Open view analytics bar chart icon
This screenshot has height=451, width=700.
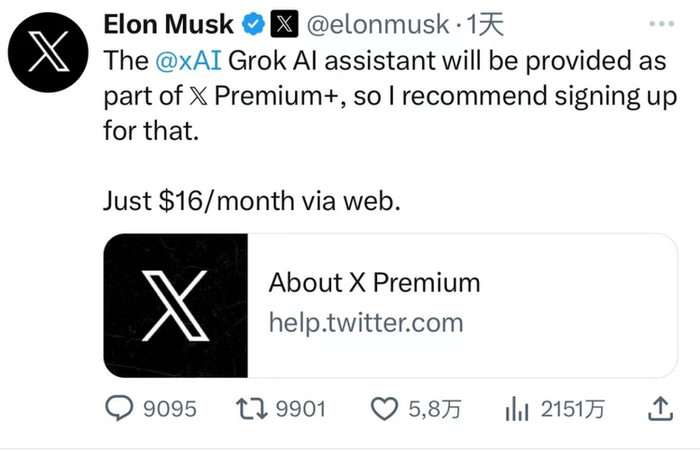tap(516, 409)
